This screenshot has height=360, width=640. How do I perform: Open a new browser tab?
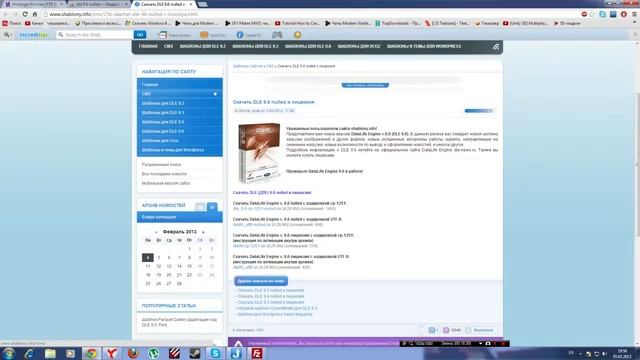pos(202,4)
